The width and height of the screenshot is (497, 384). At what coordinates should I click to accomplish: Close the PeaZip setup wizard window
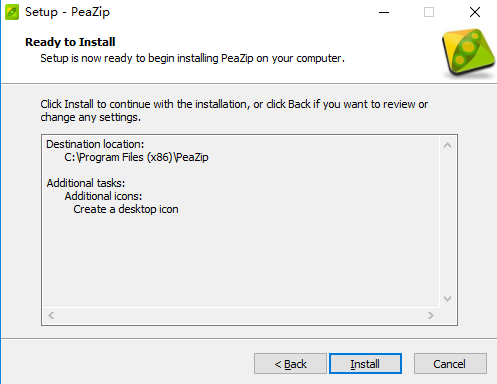pyautogui.click(x=475, y=12)
